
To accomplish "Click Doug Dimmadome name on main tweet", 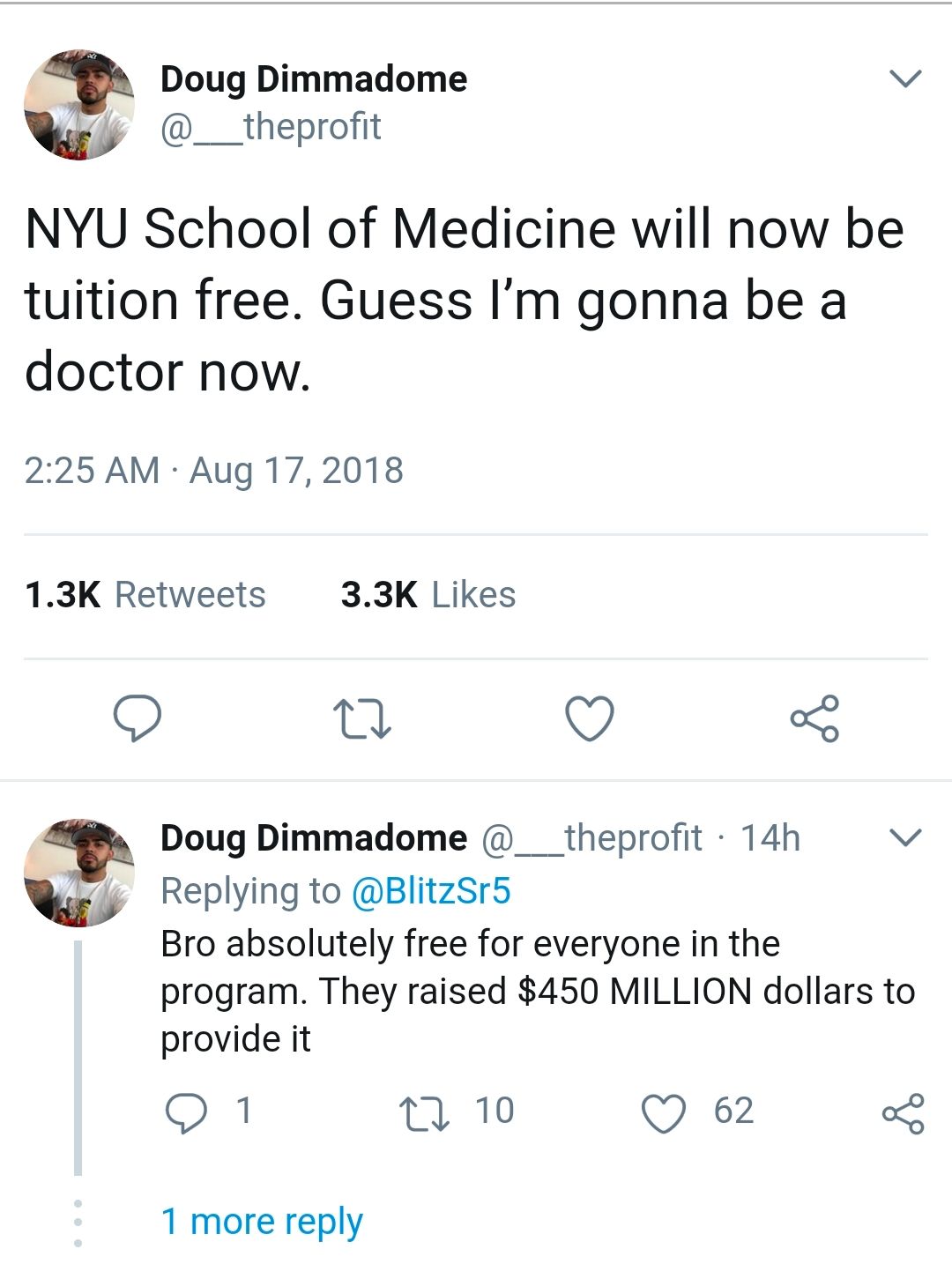I will 313,79.
